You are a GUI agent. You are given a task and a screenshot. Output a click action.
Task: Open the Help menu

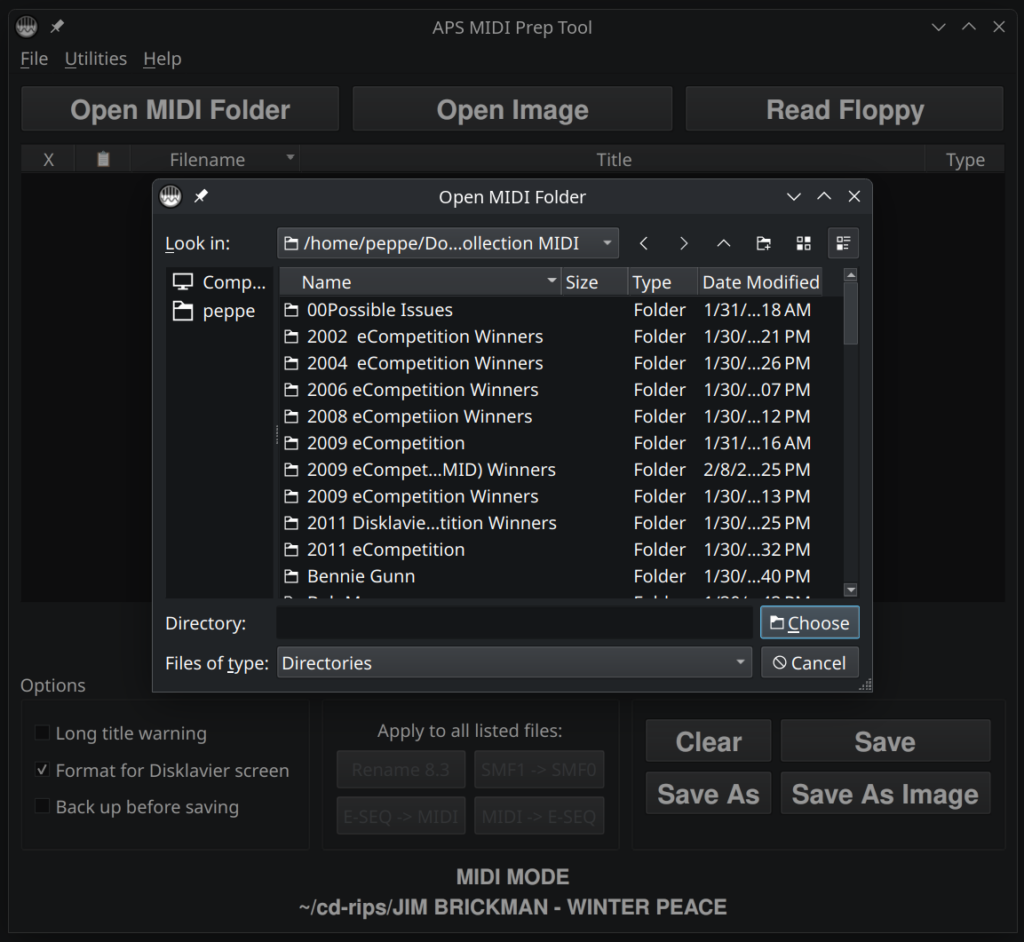point(162,59)
